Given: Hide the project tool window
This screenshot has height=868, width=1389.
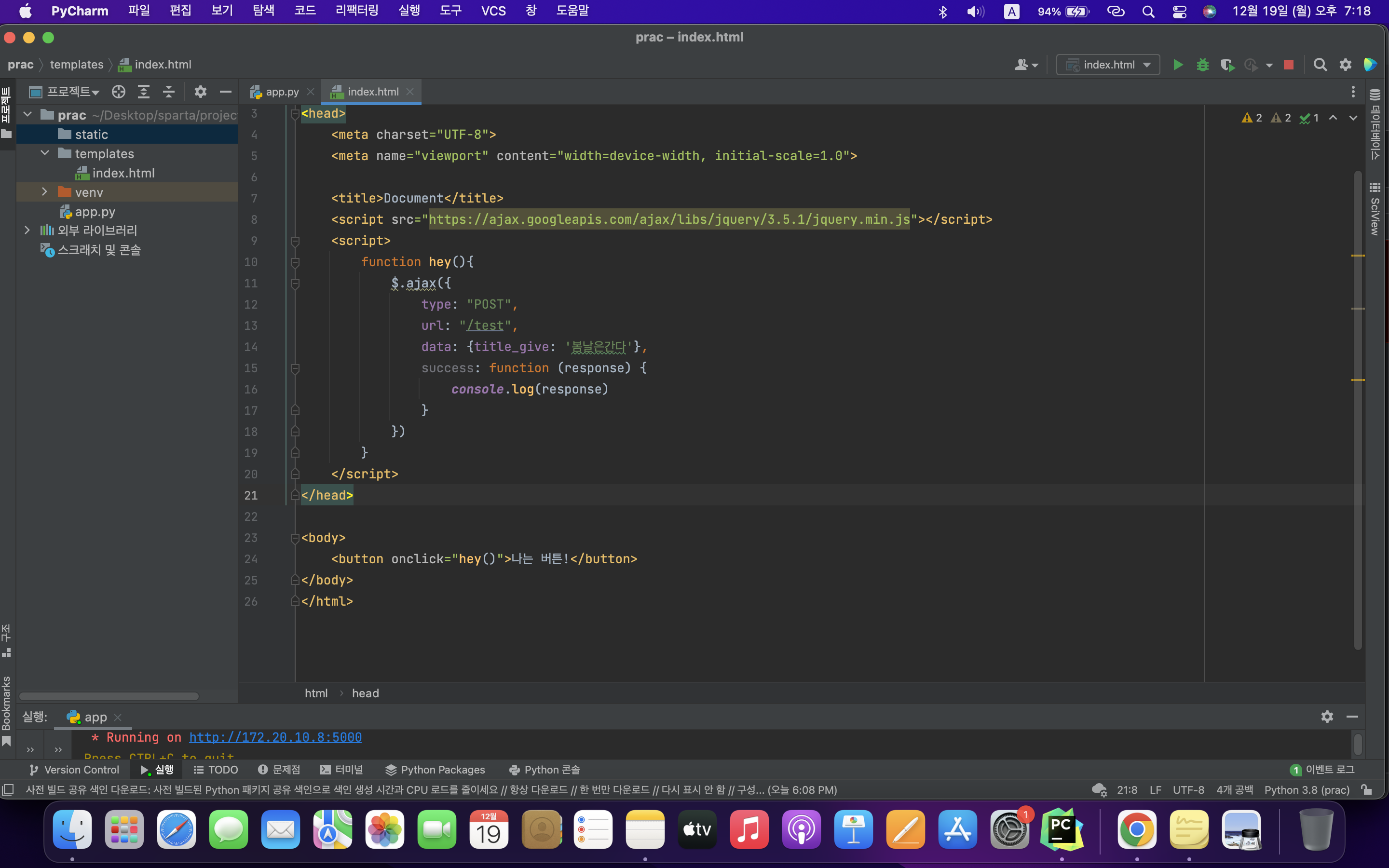Looking at the screenshot, I should click(x=226, y=92).
